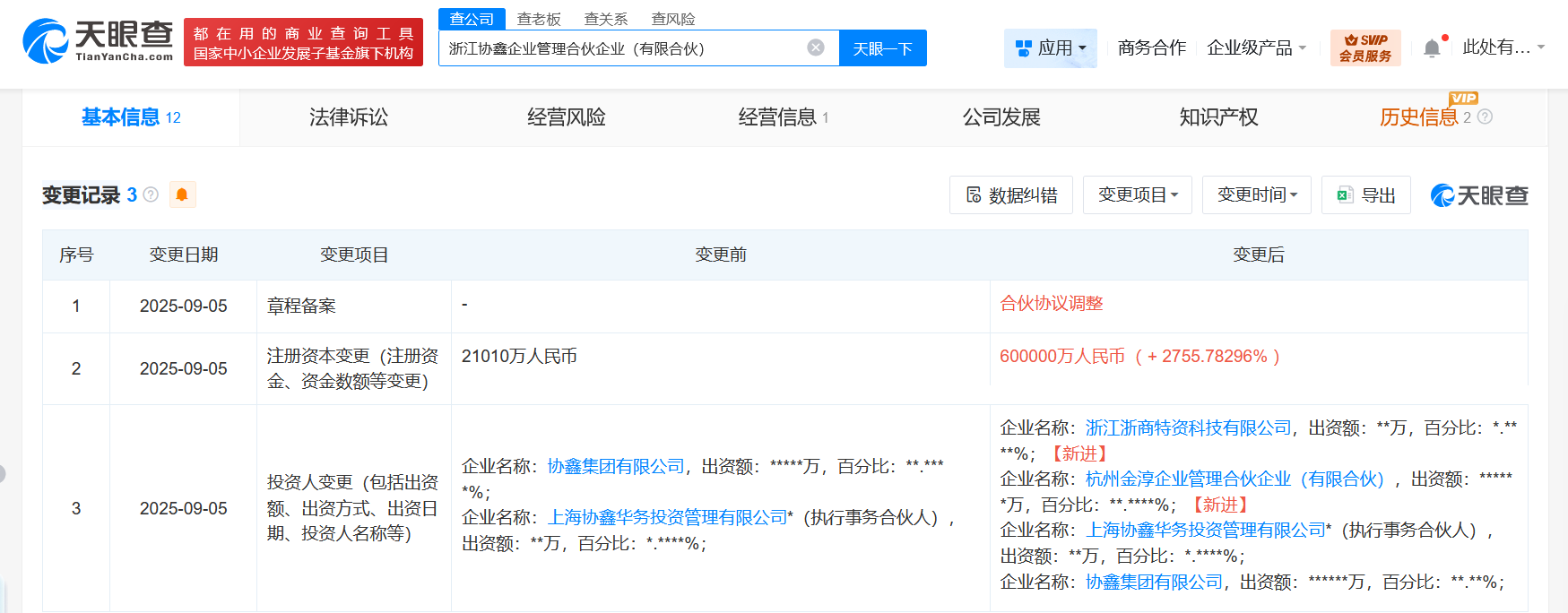Open the notification bell

(x=1432, y=48)
